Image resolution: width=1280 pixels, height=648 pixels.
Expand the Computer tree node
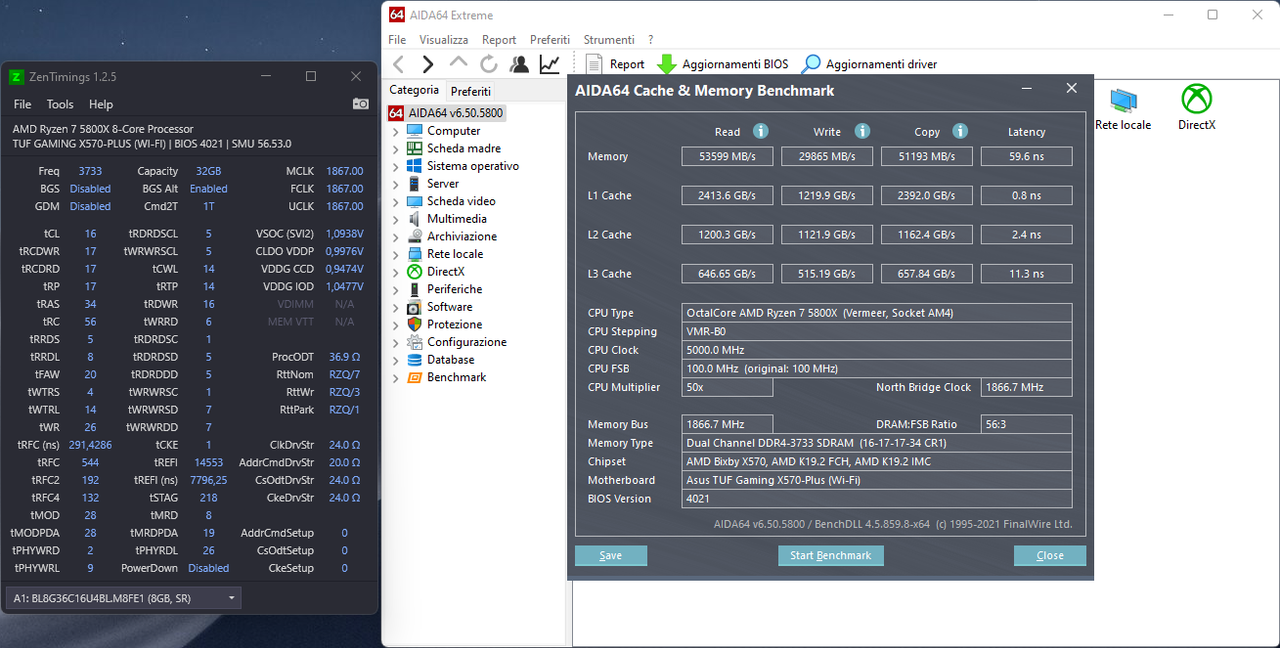click(x=396, y=131)
